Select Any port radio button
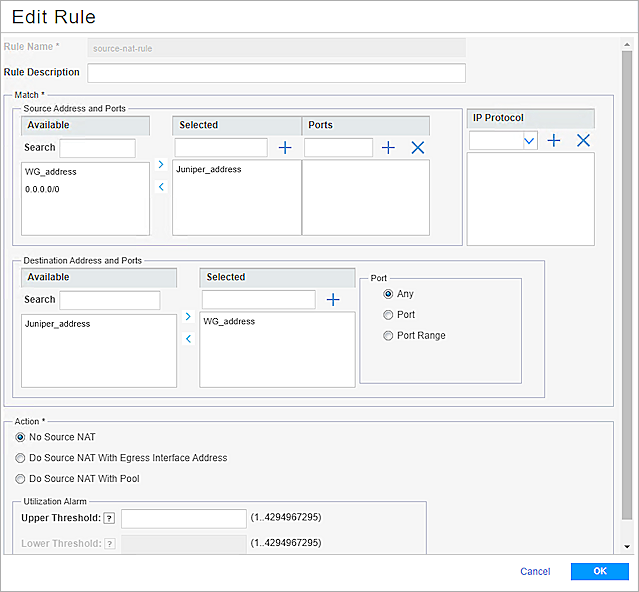The image size is (639, 592). click(388, 294)
